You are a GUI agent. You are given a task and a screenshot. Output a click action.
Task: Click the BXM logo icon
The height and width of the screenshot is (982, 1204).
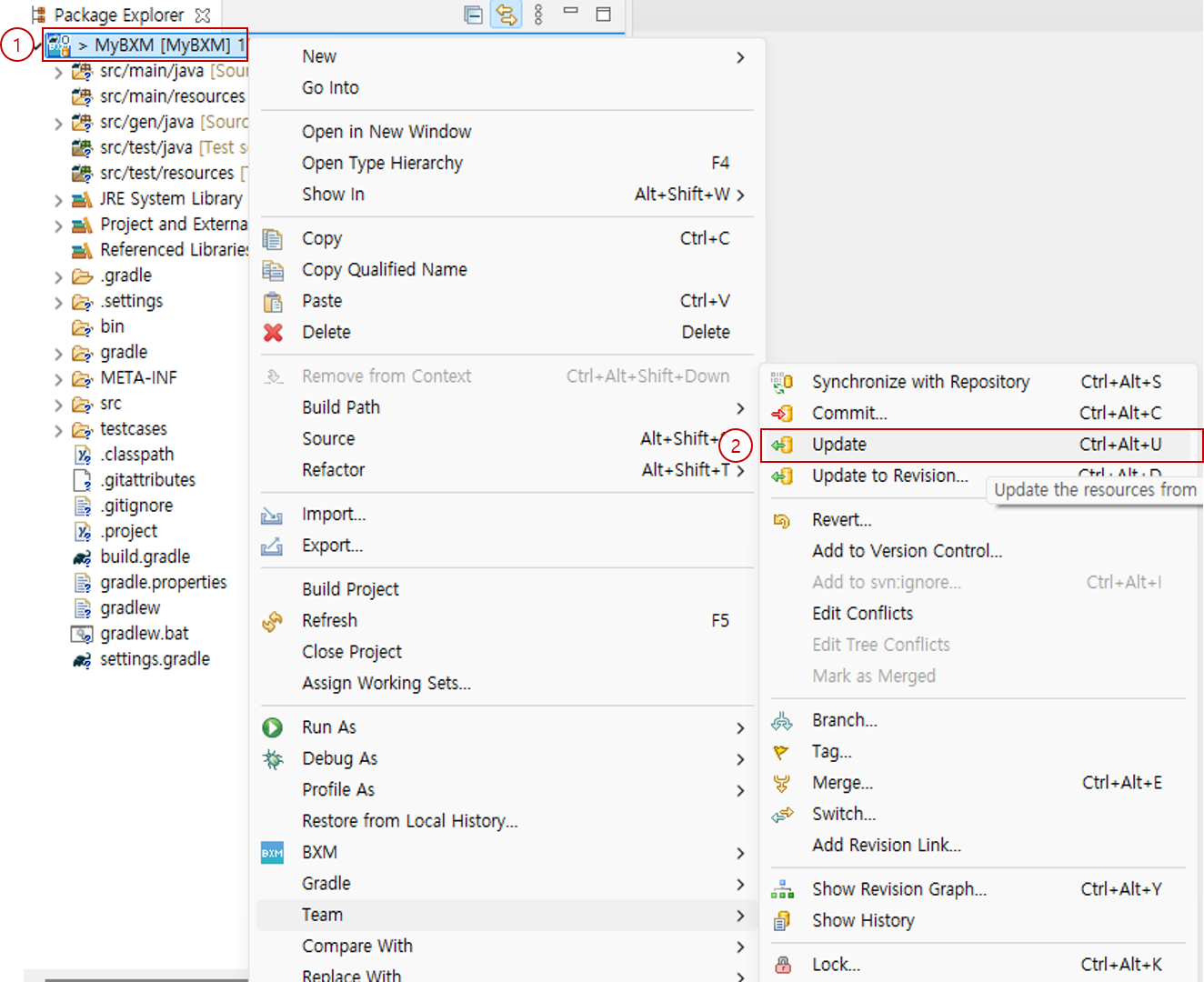273,853
